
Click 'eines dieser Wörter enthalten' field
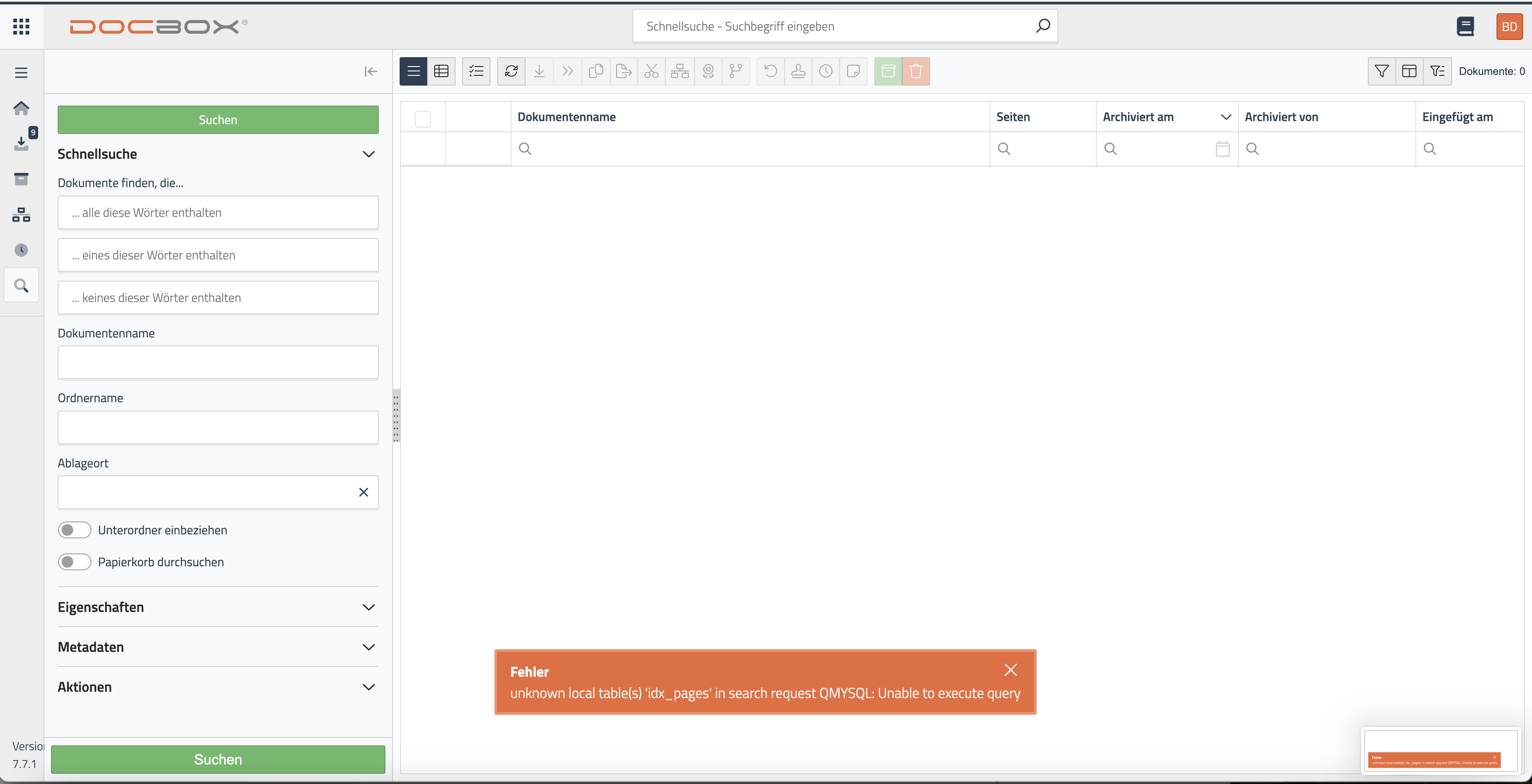coord(218,255)
